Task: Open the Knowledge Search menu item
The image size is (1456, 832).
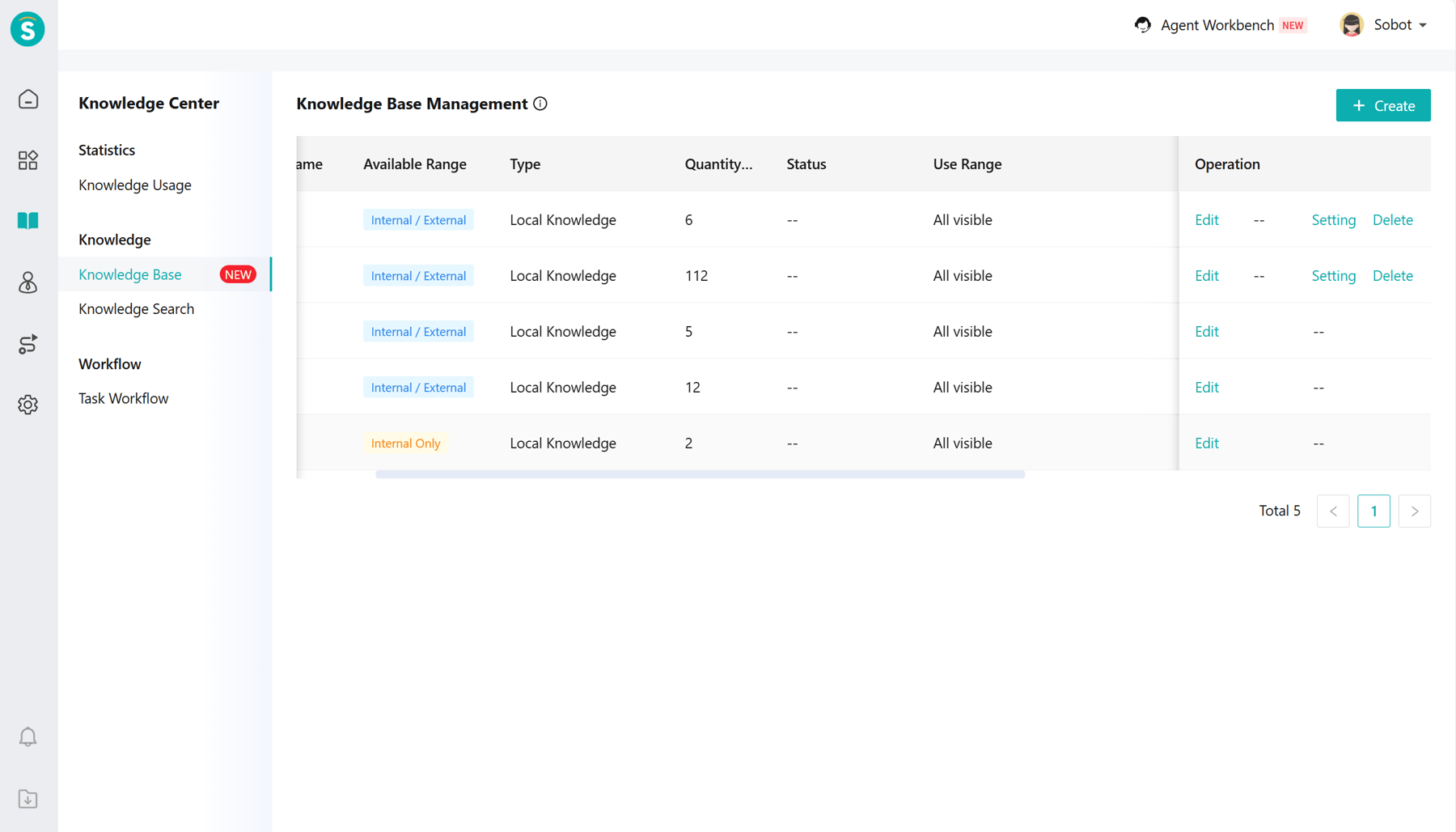Action: point(136,309)
